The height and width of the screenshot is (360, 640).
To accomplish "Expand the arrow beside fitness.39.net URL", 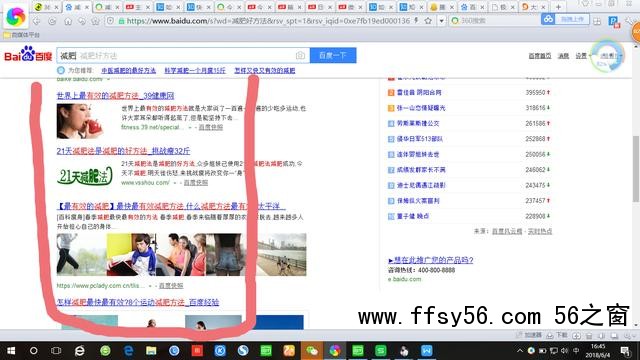I will click(x=190, y=128).
